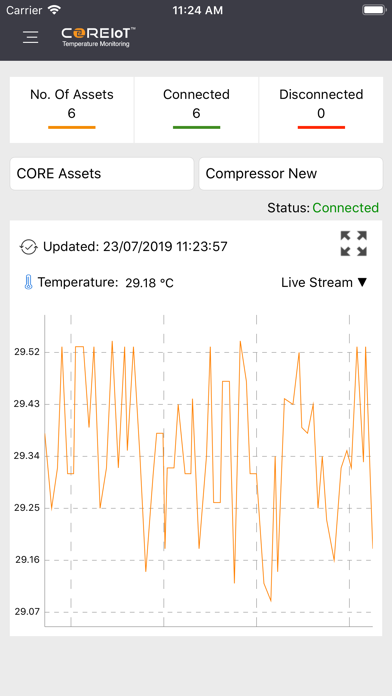392x696 pixels.
Task: Tap the battery status bar icon
Action: (x=374, y=10)
